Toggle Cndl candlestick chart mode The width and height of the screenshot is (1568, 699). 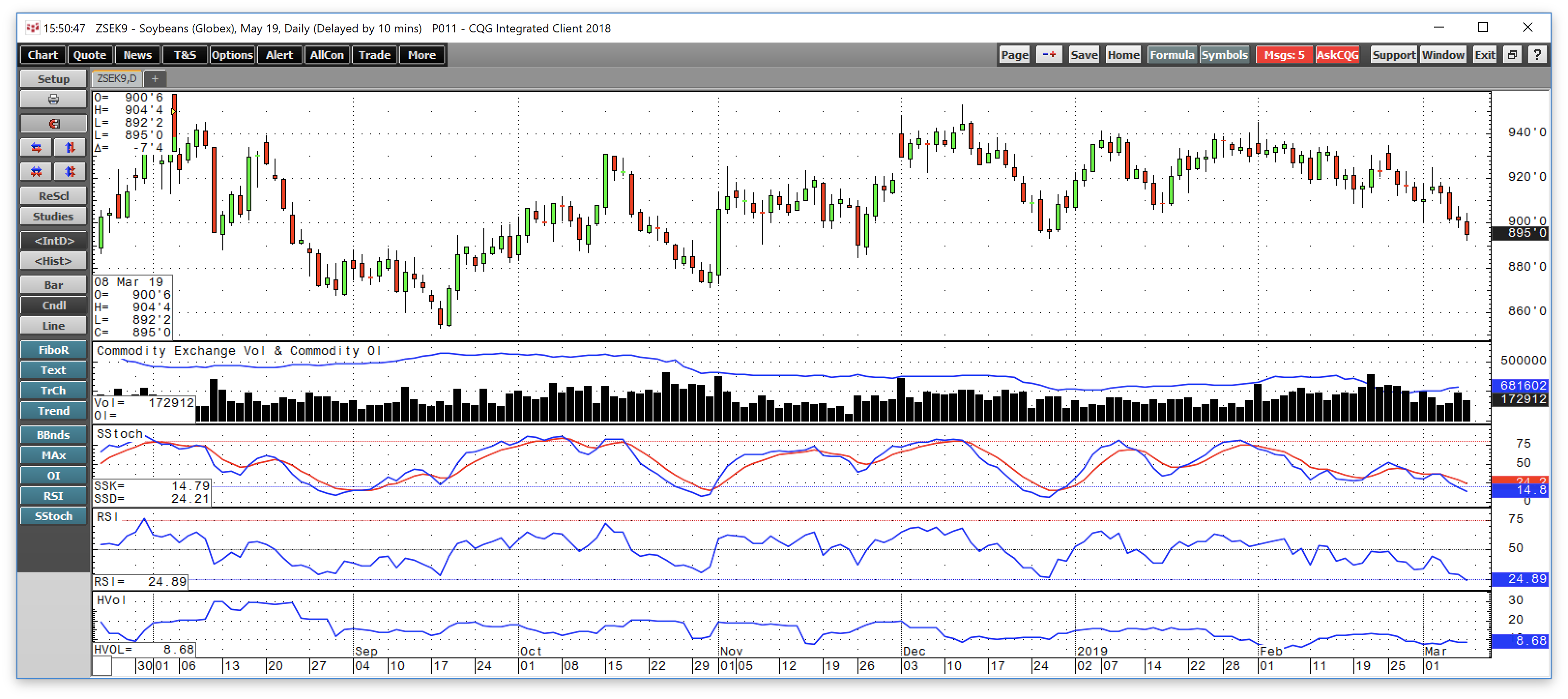53,305
